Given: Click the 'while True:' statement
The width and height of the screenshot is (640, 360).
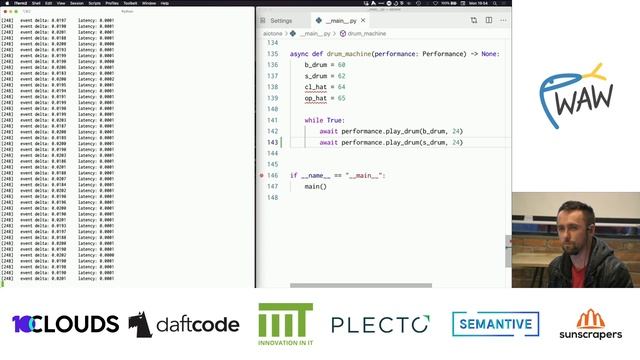Looking at the screenshot, I should tap(324, 120).
